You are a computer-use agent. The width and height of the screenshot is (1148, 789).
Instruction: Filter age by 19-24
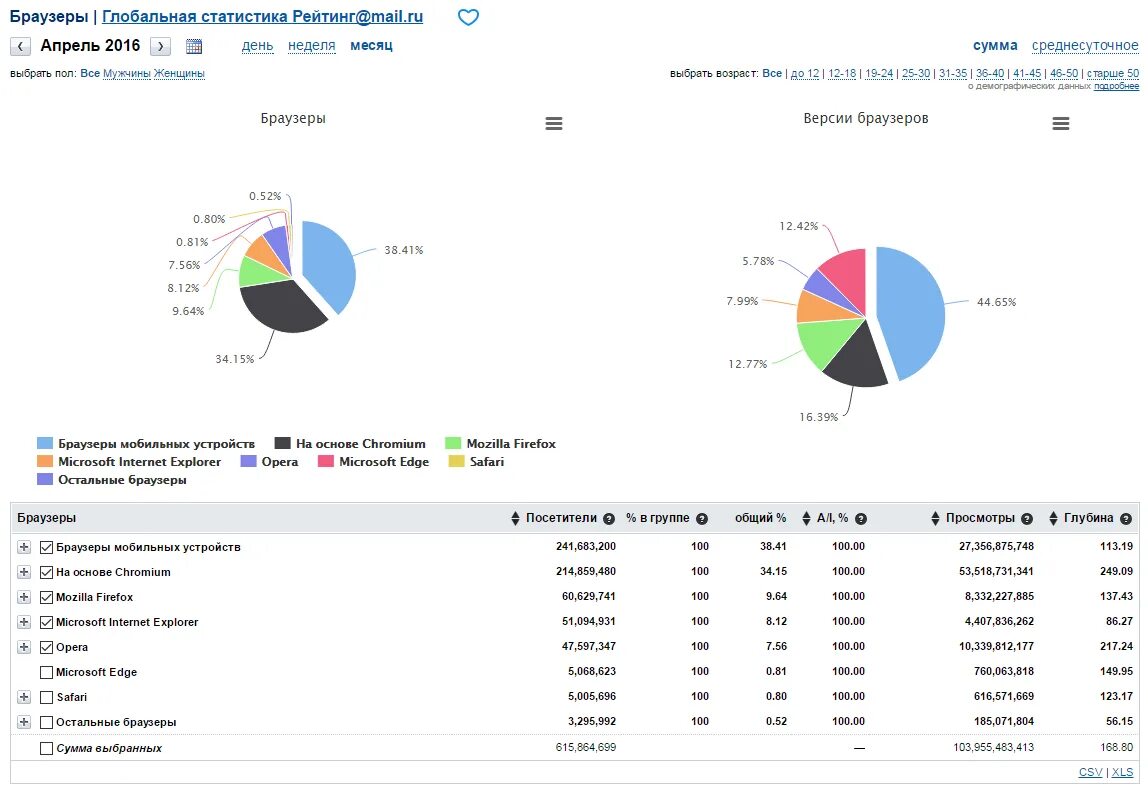pos(879,73)
